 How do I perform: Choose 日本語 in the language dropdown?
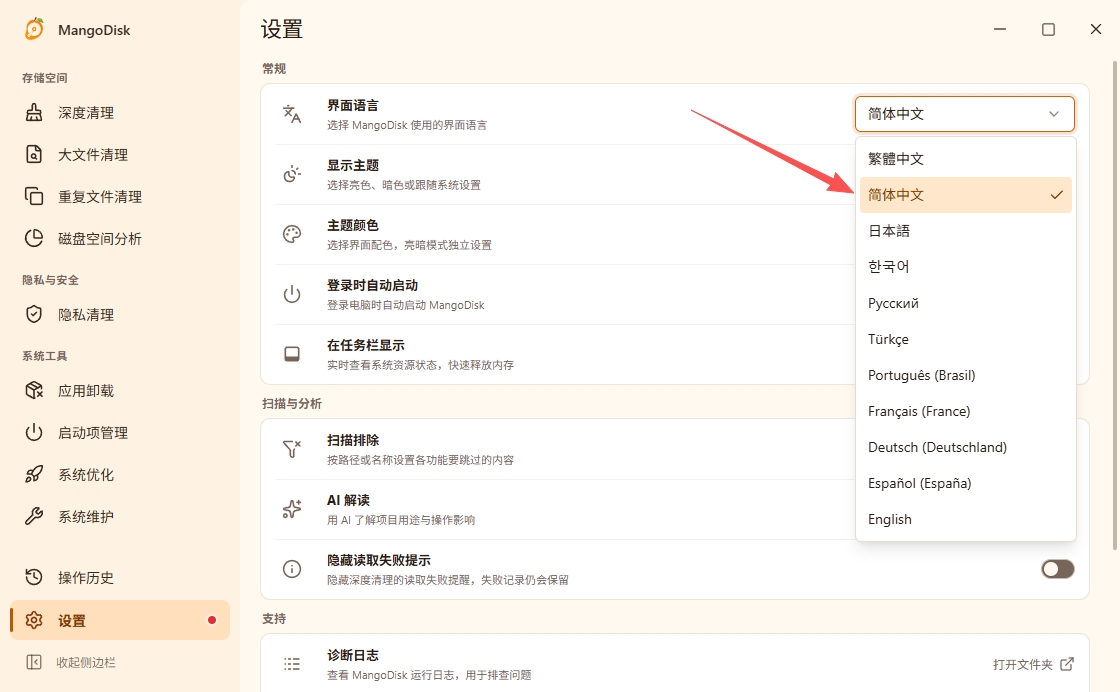pos(965,231)
